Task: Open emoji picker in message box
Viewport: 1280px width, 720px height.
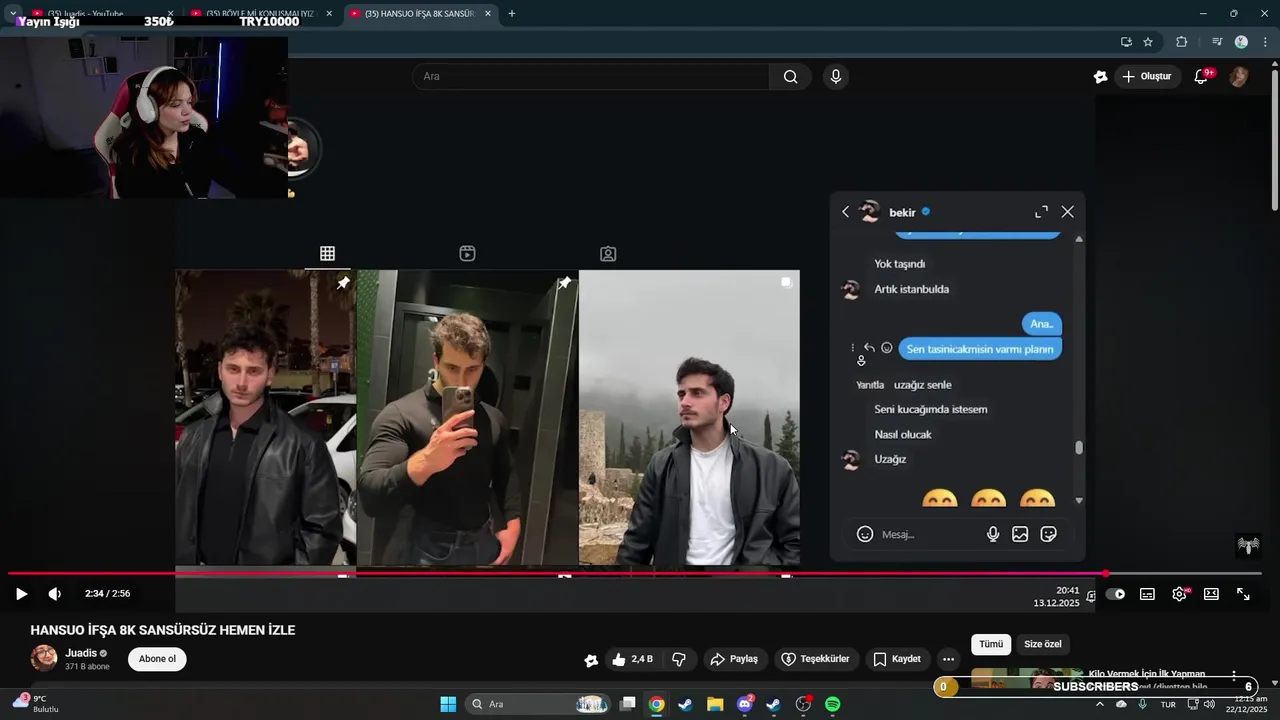Action: tap(865, 534)
